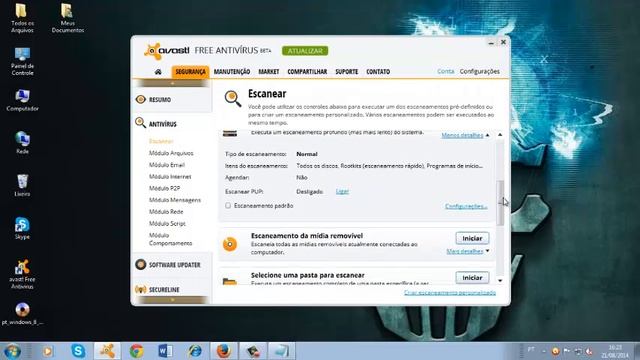The image size is (640, 360).
Task: Select Módulo Rede in sidebar
Action: 166,212
